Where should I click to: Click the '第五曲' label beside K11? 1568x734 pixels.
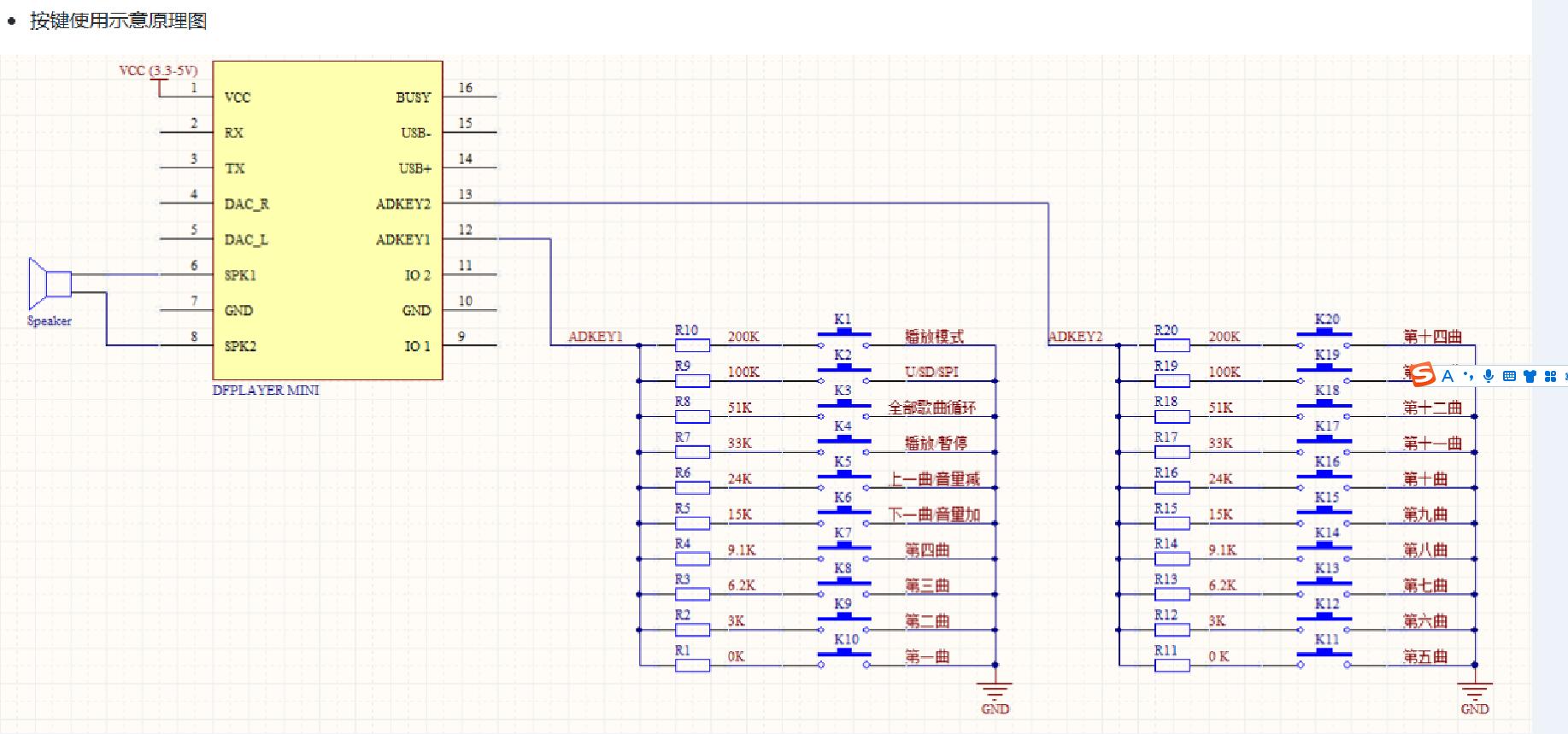pyautogui.click(x=1425, y=656)
